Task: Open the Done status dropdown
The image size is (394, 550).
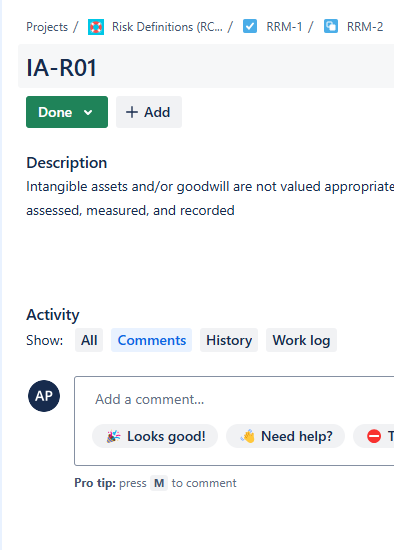Action: [67, 112]
